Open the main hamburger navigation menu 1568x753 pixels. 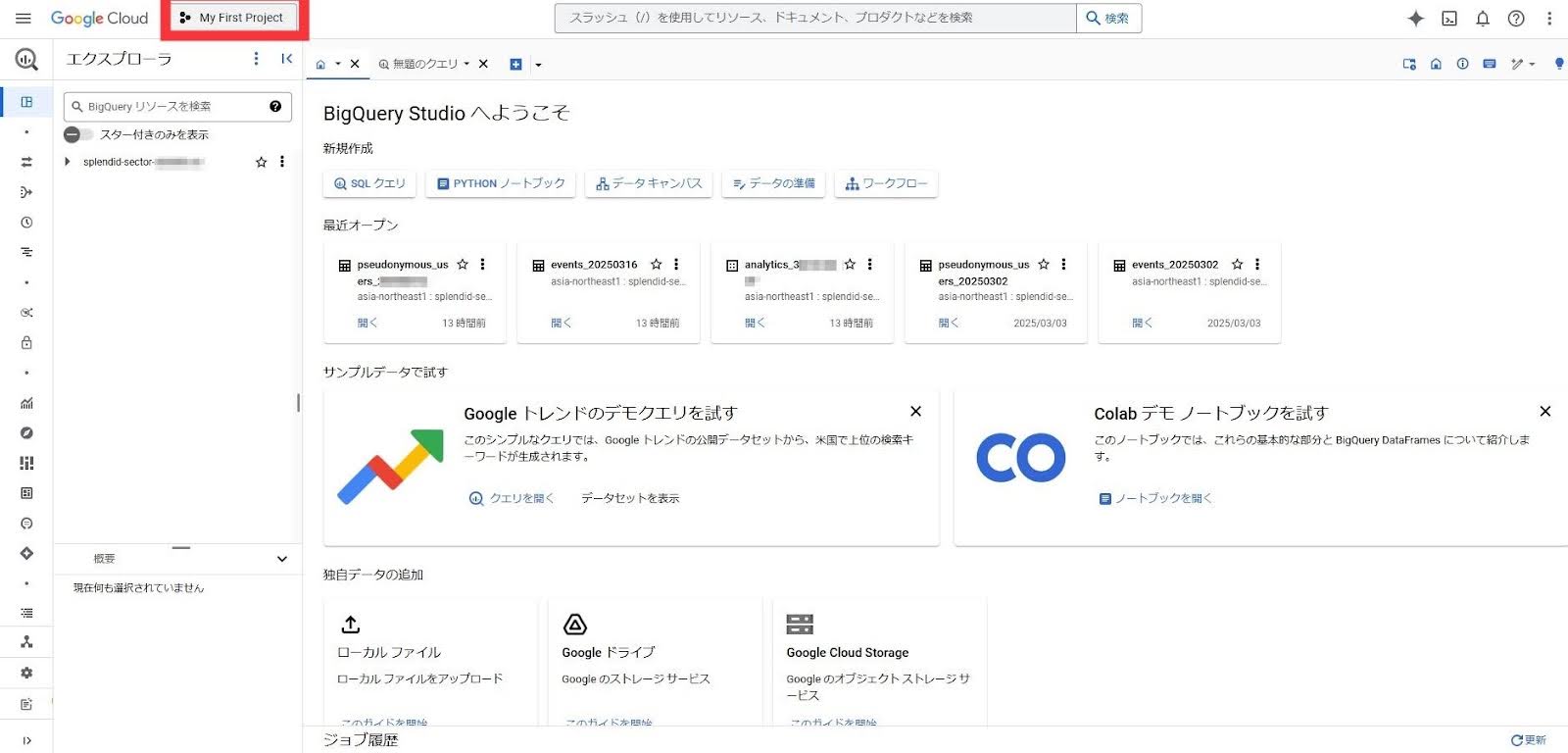(x=24, y=18)
